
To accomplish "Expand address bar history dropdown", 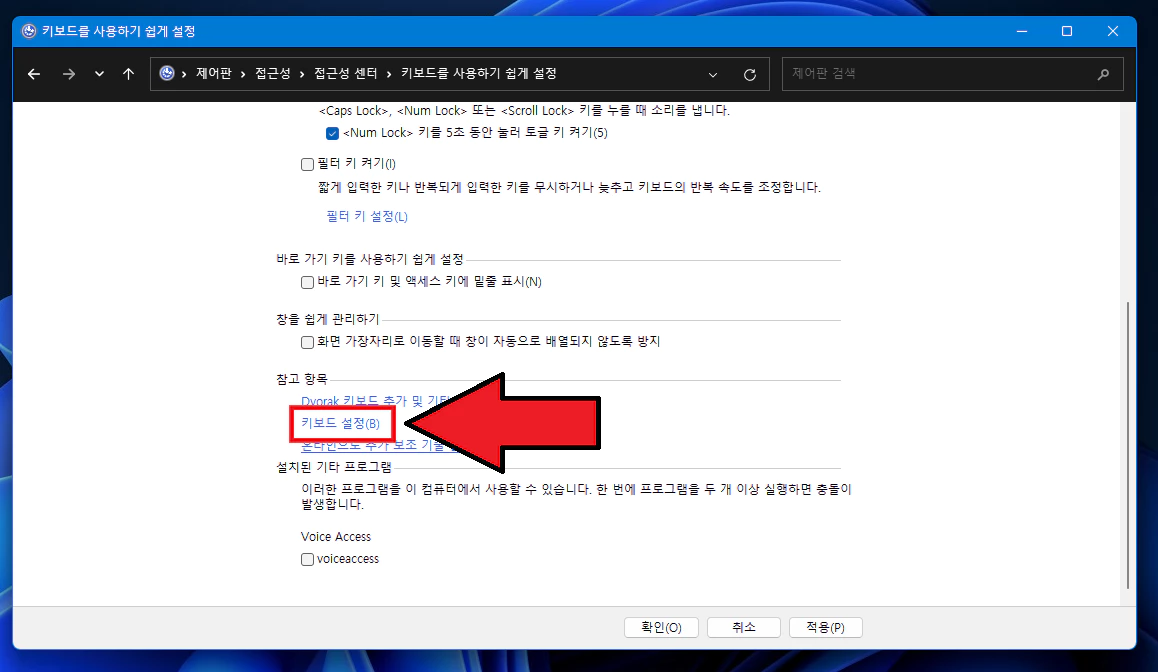I will tap(713, 75).
